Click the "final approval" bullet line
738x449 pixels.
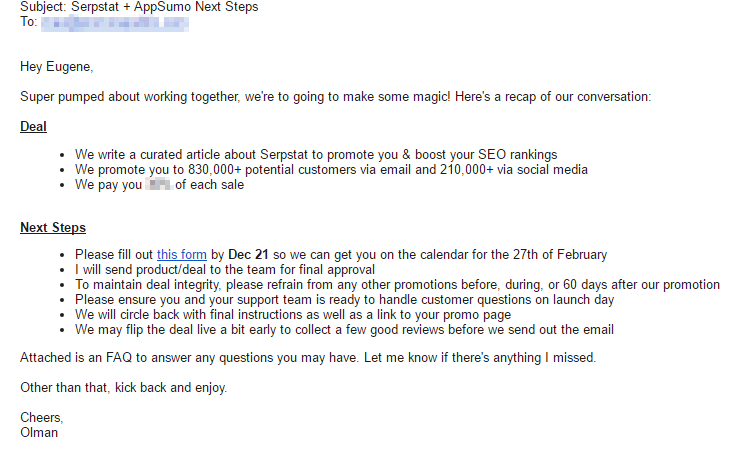point(225,270)
